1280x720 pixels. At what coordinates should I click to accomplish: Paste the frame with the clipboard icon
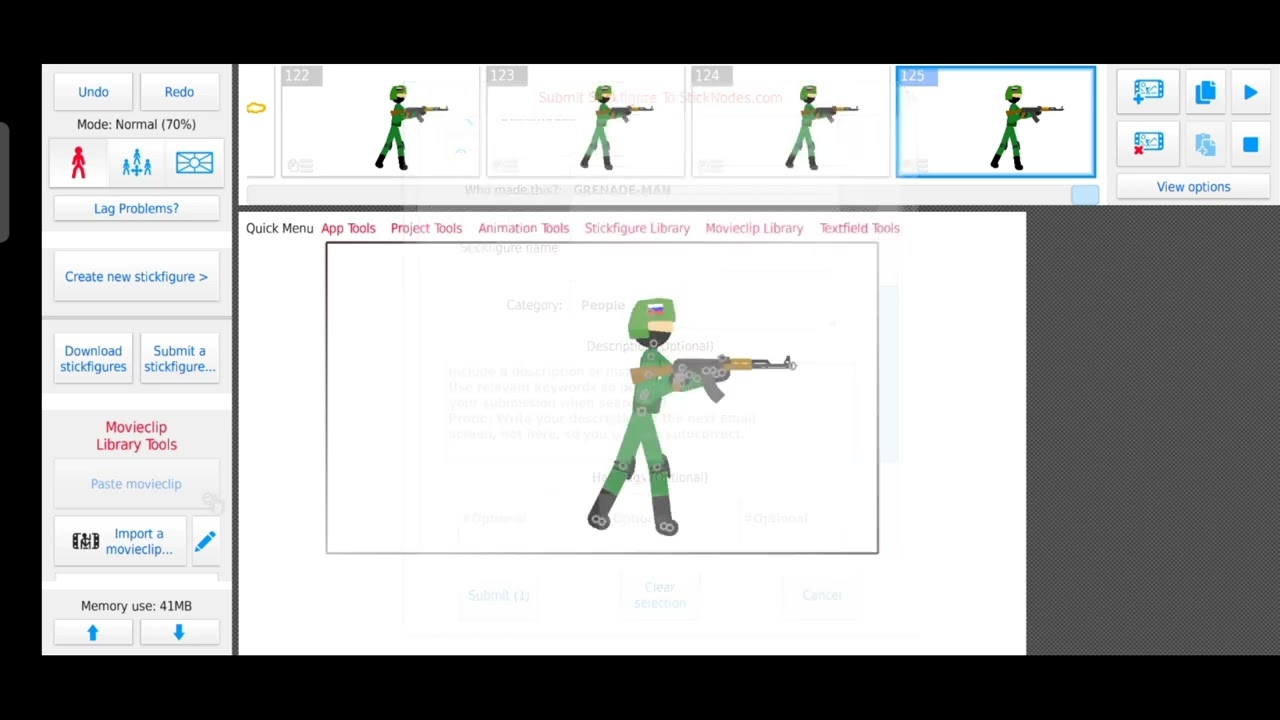1205,145
